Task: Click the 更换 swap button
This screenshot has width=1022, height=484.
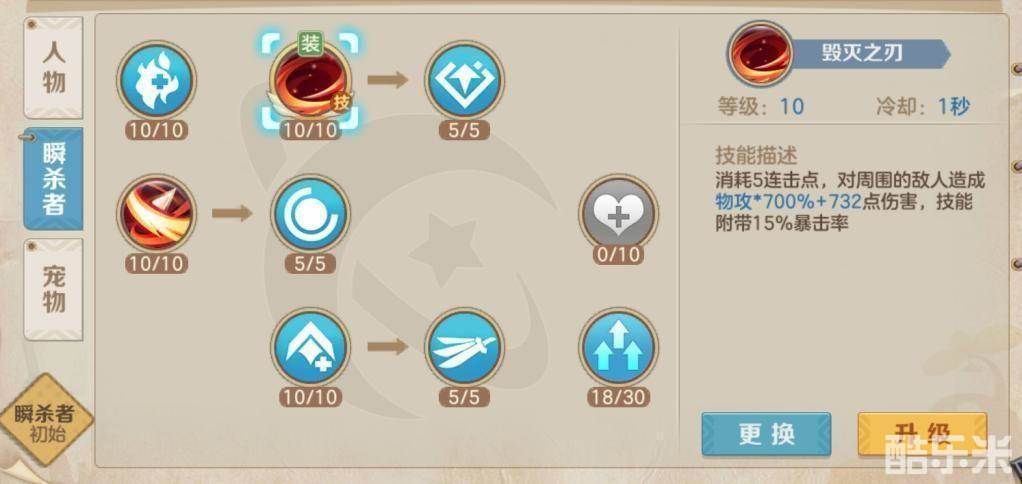Action: click(766, 434)
